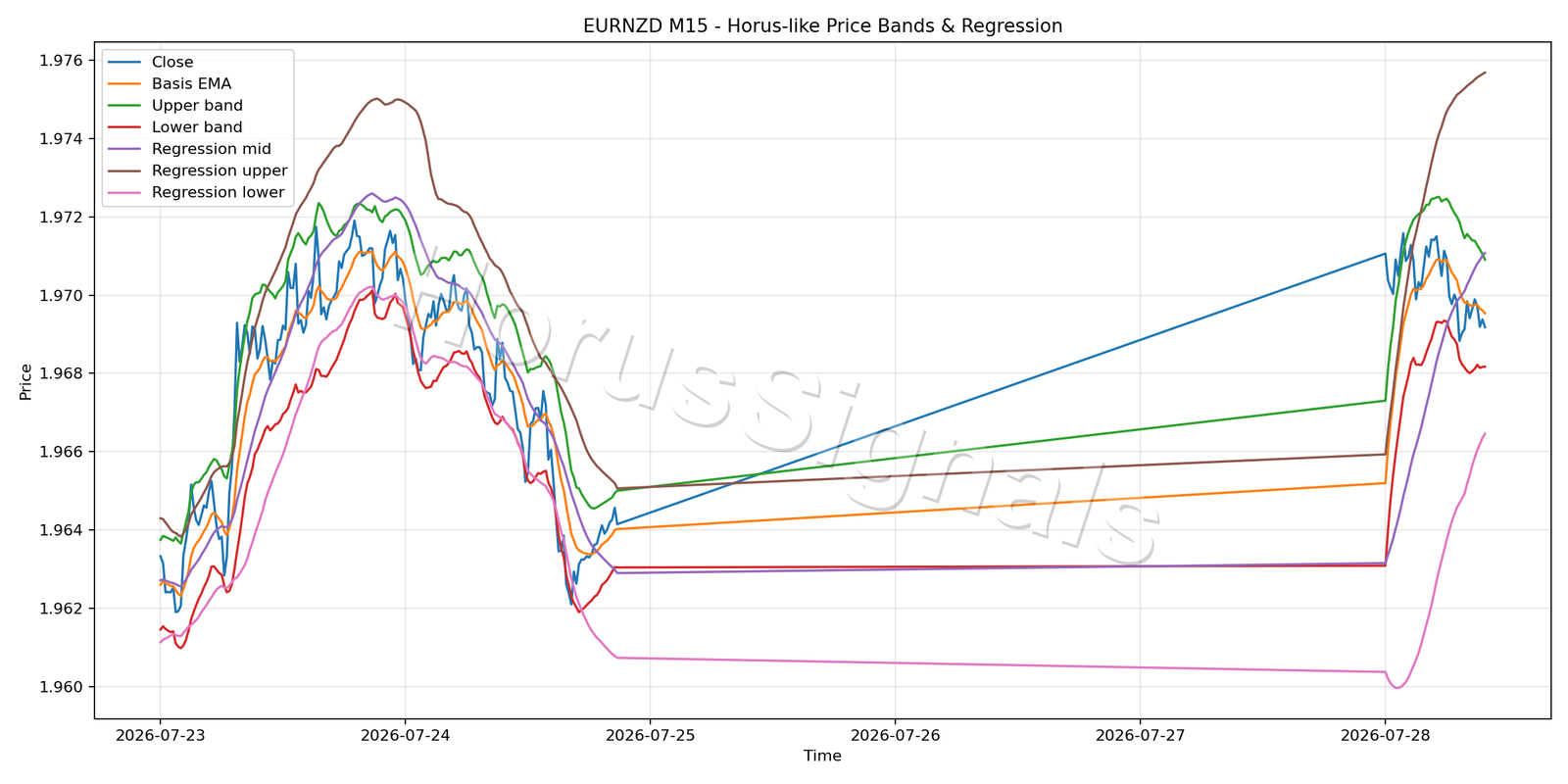Click the y-axis tick label 1.974
1568x784 pixels.
click(61, 139)
